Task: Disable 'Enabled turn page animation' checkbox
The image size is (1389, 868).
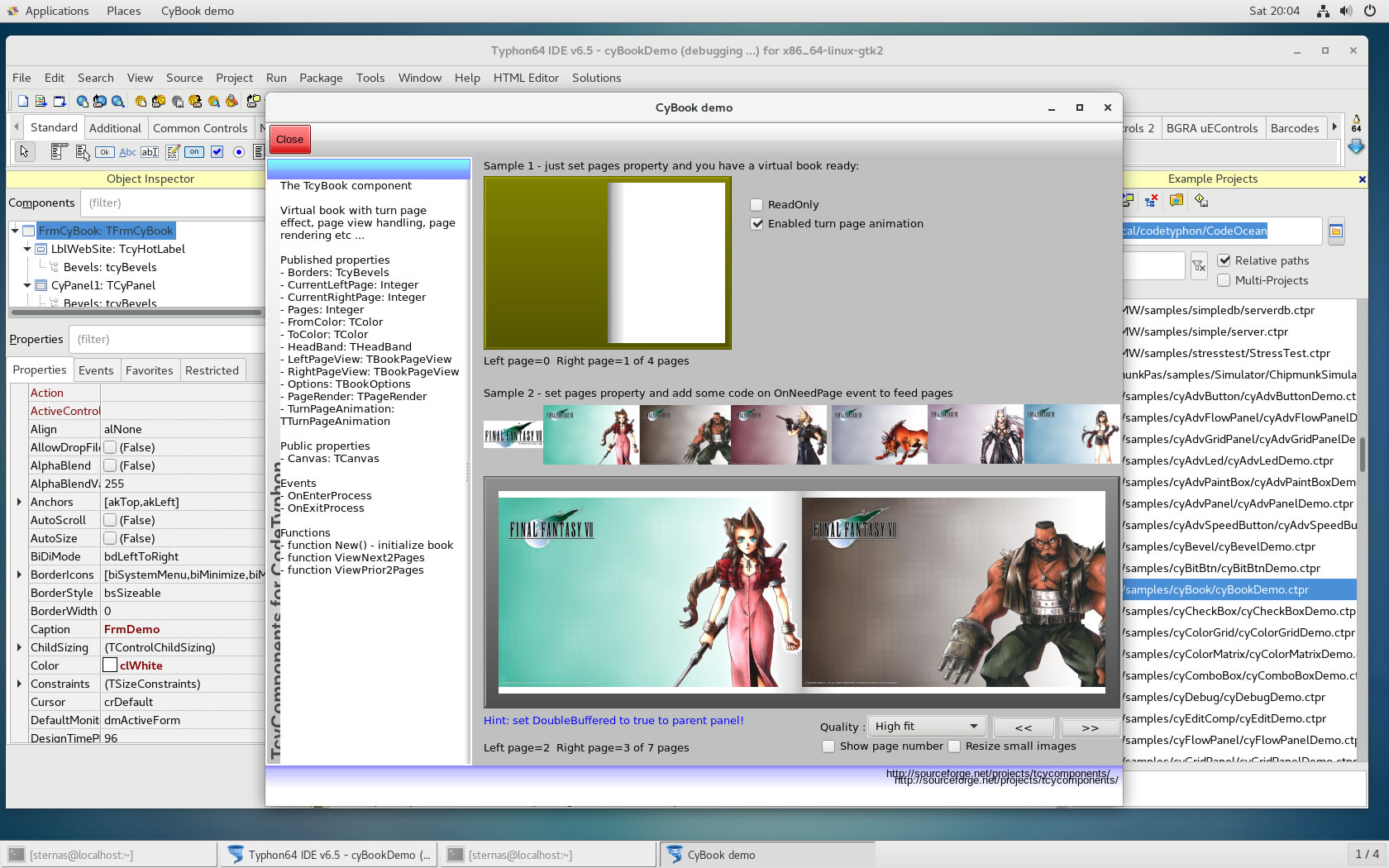Action: [757, 224]
